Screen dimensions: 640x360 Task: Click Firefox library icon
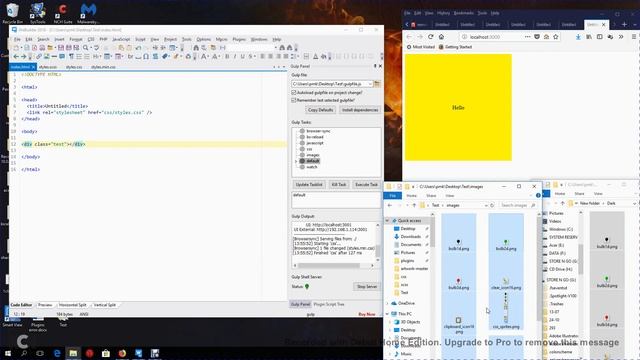click(x=589, y=37)
